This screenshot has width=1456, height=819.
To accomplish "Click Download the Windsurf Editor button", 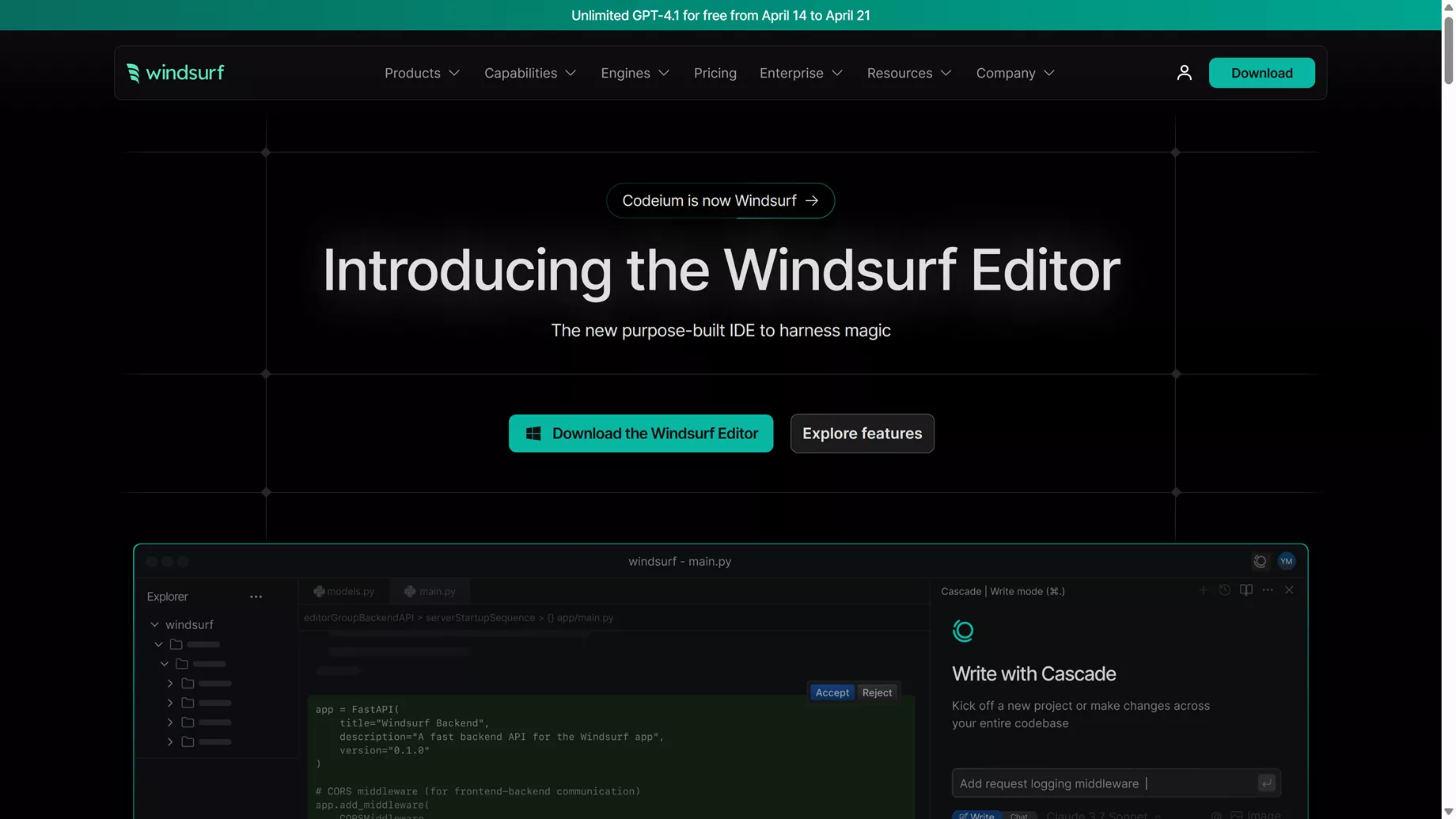I will (640, 434).
